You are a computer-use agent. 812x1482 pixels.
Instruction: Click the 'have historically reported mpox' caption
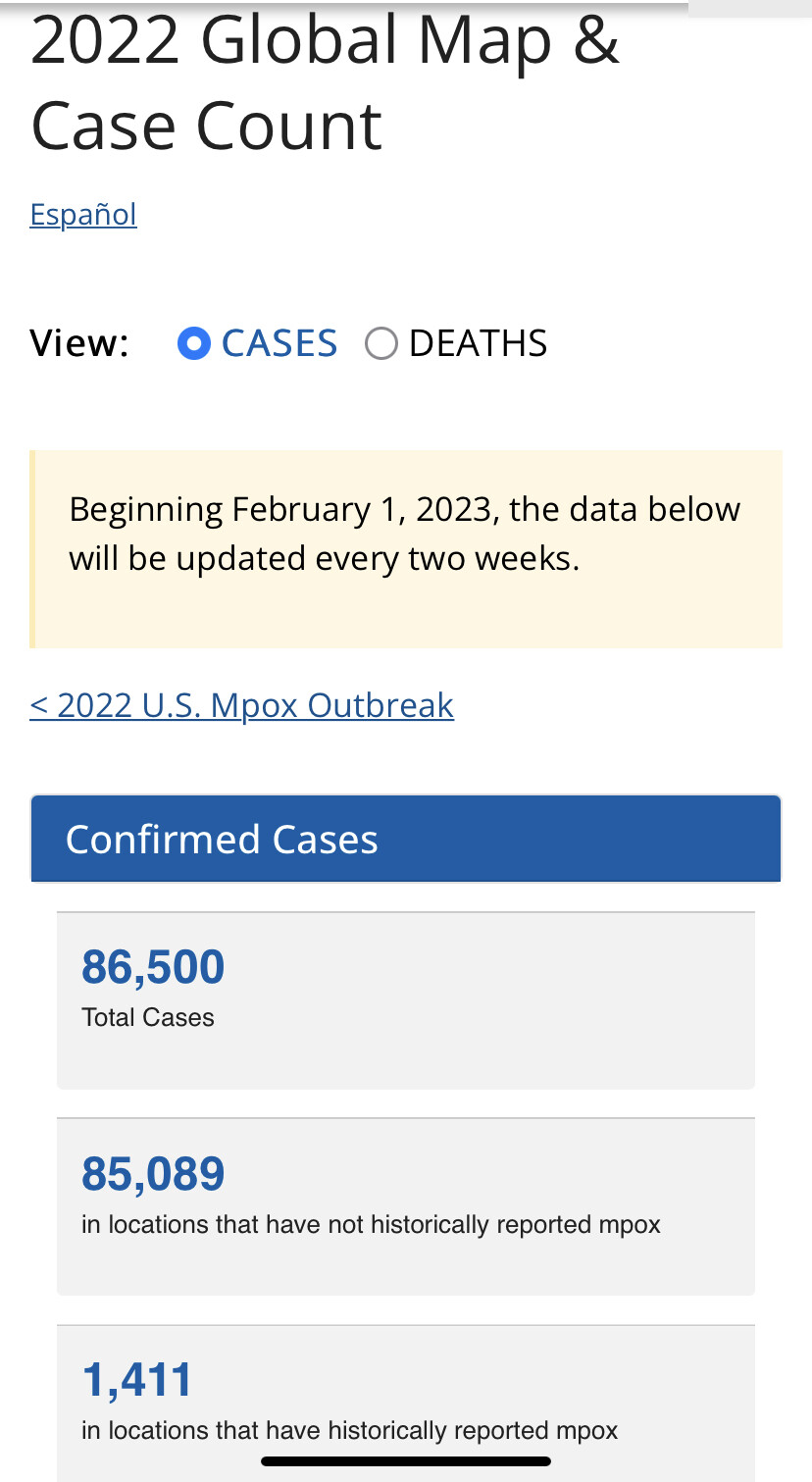coord(350,1431)
